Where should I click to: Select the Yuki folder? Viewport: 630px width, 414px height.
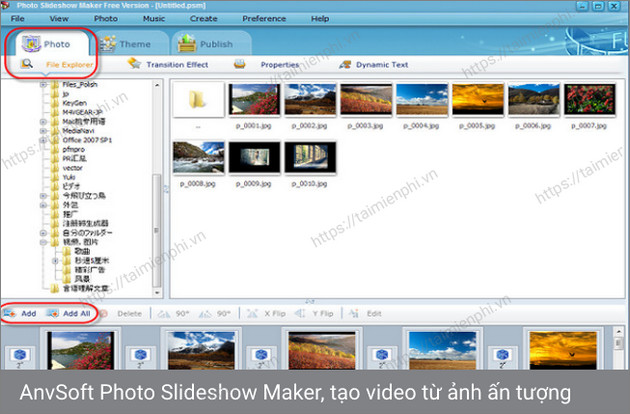(69, 177)
